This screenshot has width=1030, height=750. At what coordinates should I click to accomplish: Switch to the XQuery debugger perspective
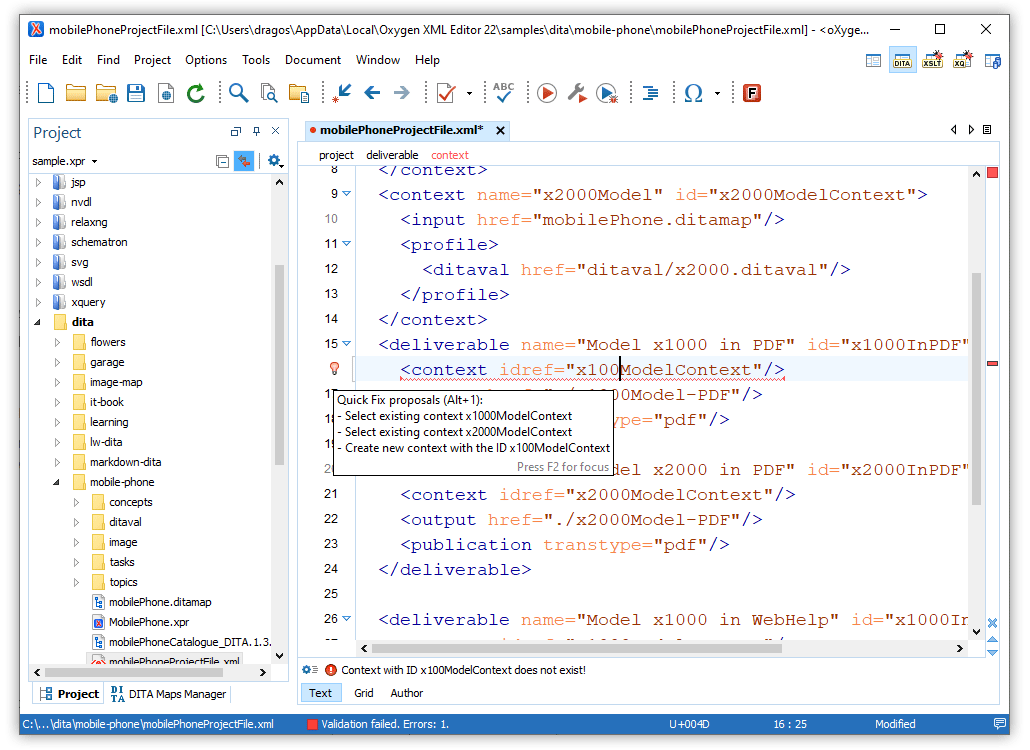[962, 60]
